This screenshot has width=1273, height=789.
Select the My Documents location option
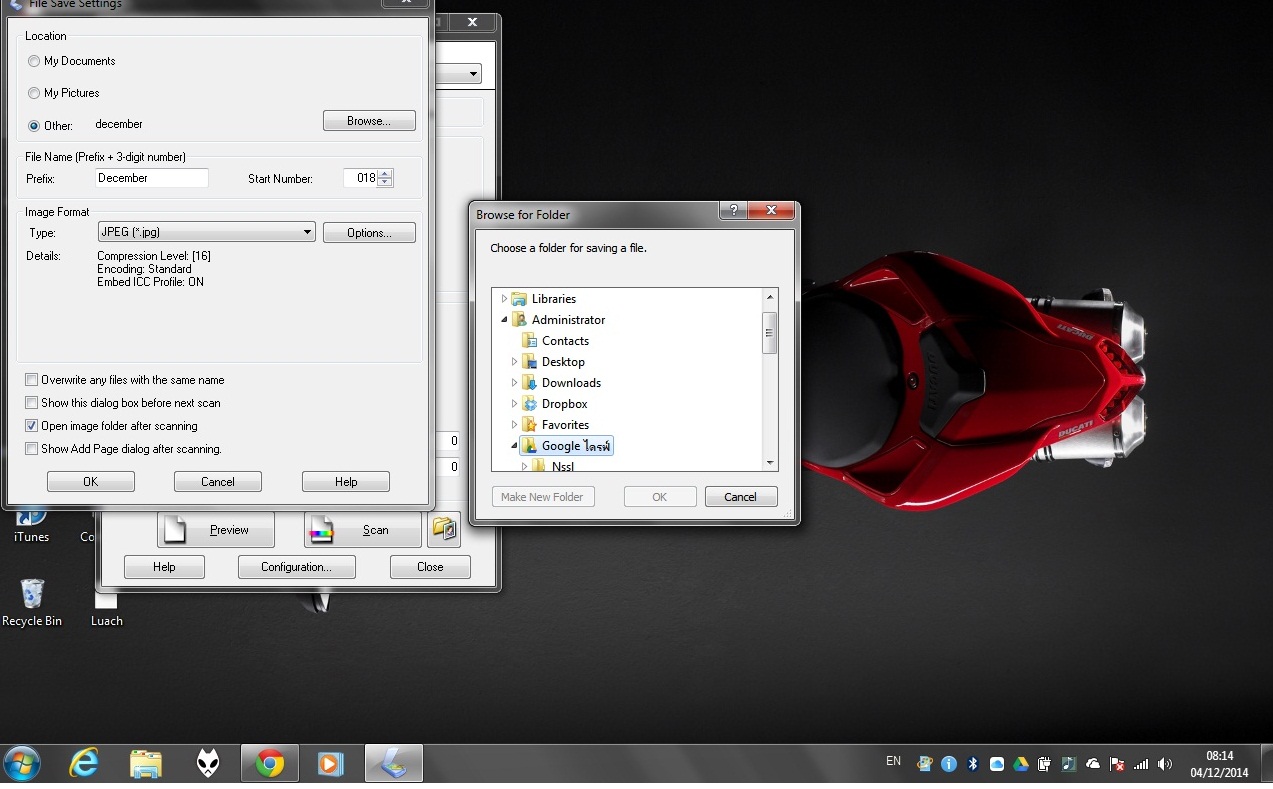tap(34, 61)
